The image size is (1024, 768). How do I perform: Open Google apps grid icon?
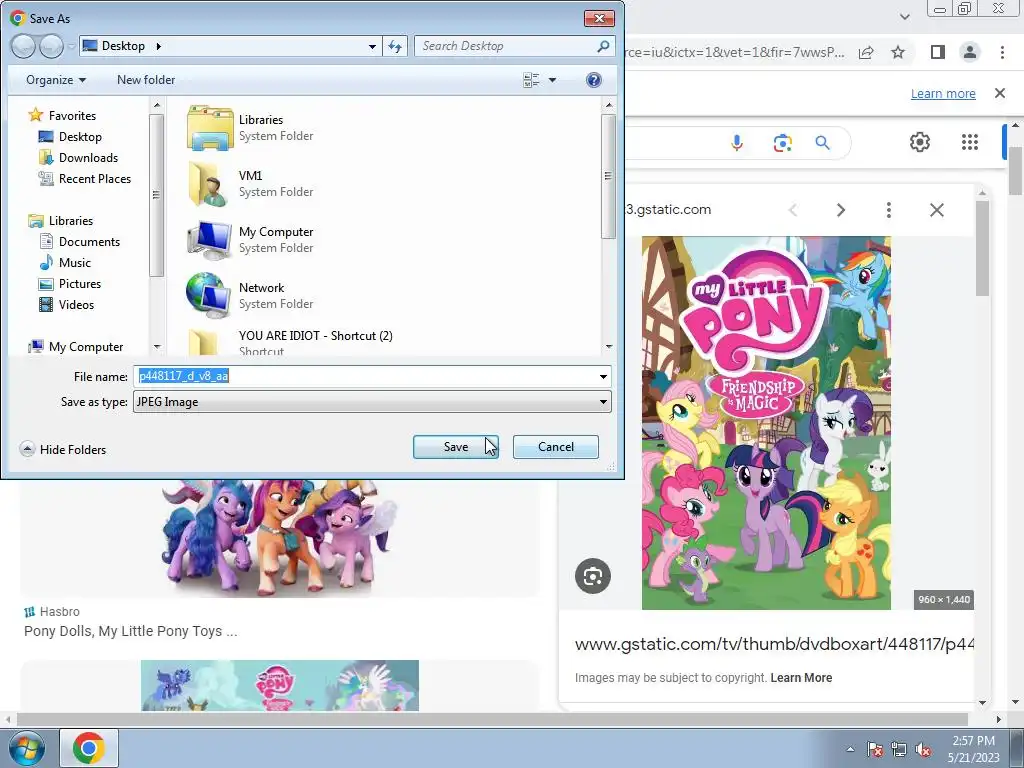tap(970, 142)
